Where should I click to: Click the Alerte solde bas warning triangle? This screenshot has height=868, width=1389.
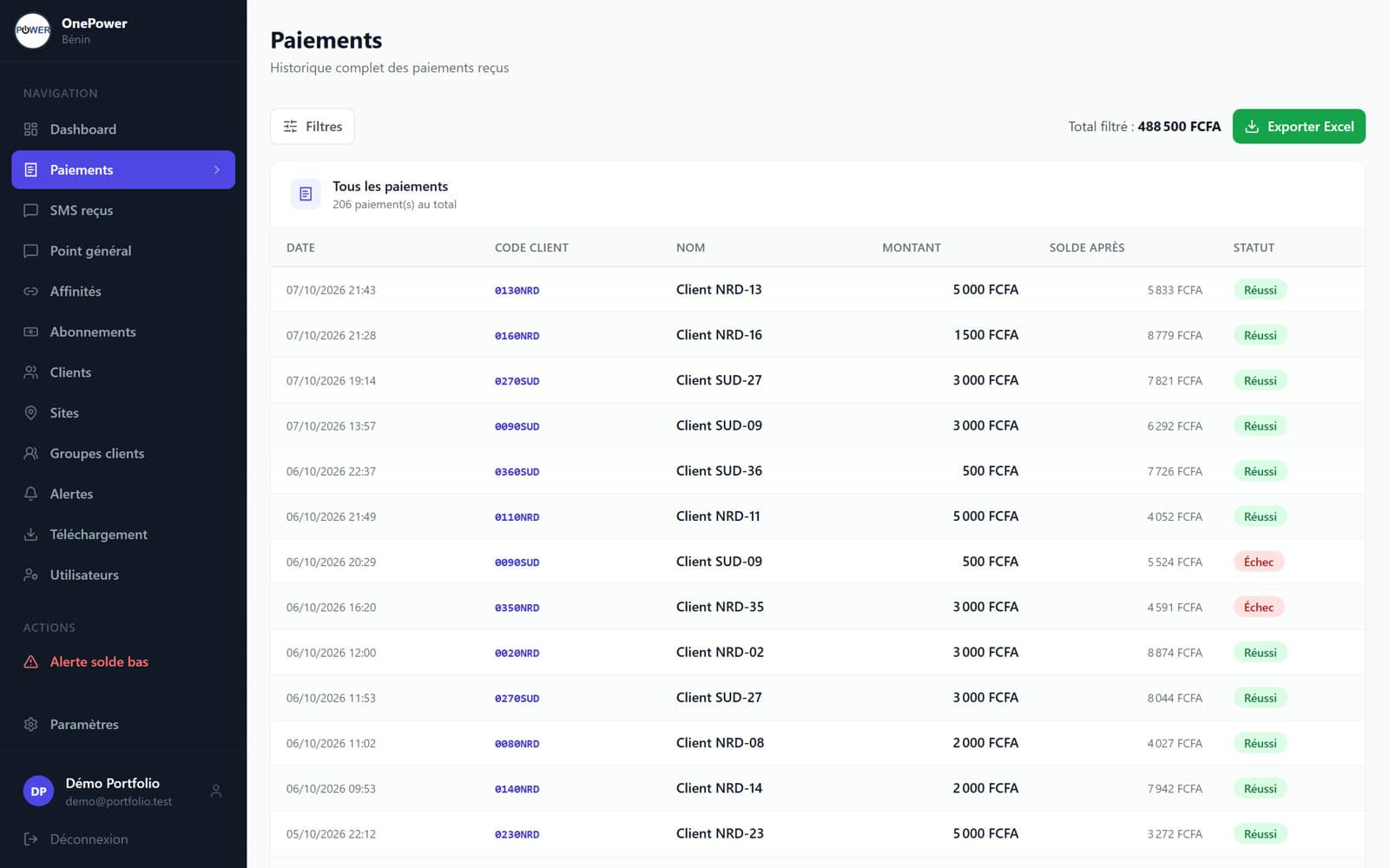pos(30,661)
